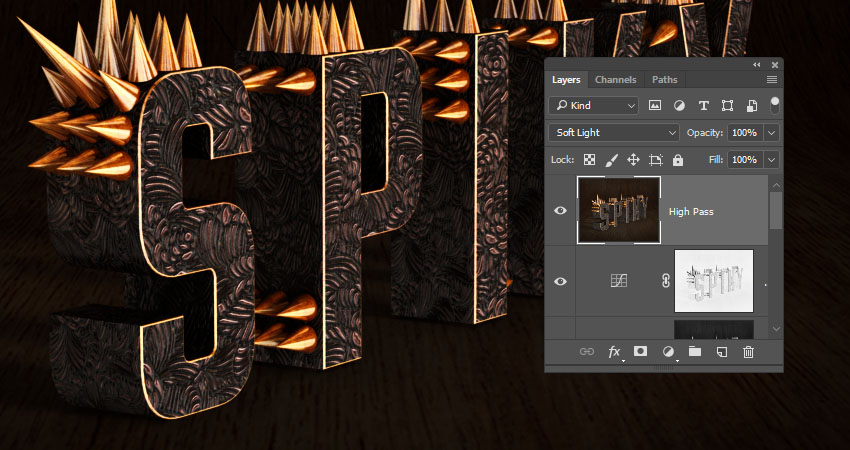Select the Curves adjustment icon
Screen dimensions: 850x450
[x=619, y=281]
